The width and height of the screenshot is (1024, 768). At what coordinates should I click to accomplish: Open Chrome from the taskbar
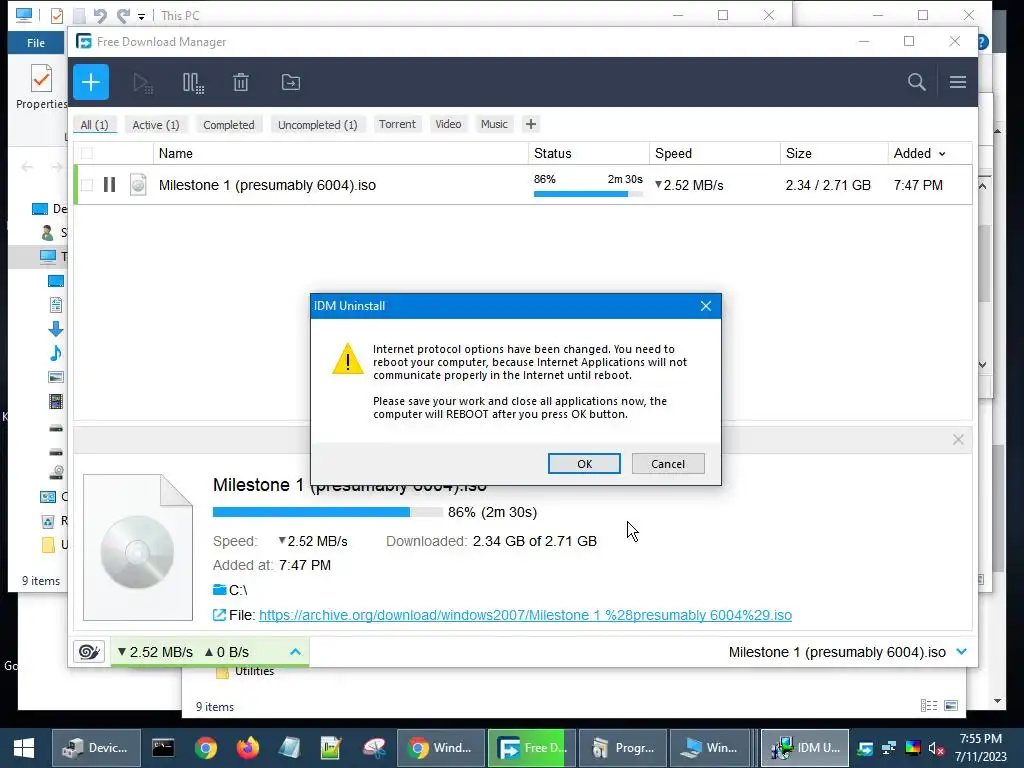[205, 748]
